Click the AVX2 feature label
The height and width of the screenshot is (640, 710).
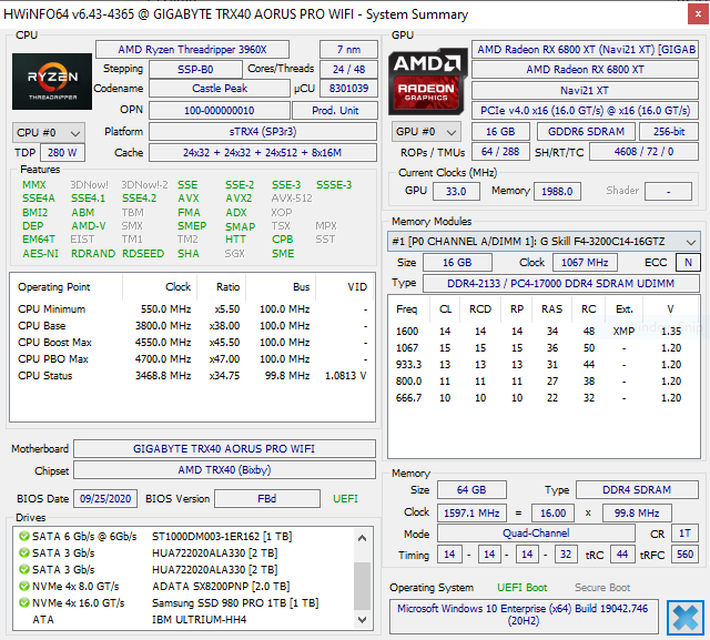pos(239,198)
